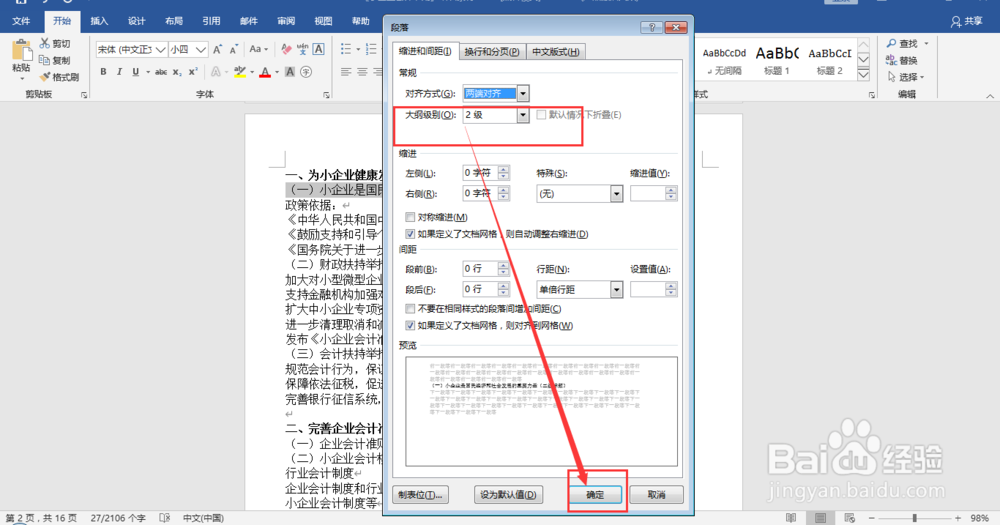This screenshot has height=525, width=1000.
Task: Uncheck the snap to grid (对齐到网格) checkbox
Action: [410, 325]
